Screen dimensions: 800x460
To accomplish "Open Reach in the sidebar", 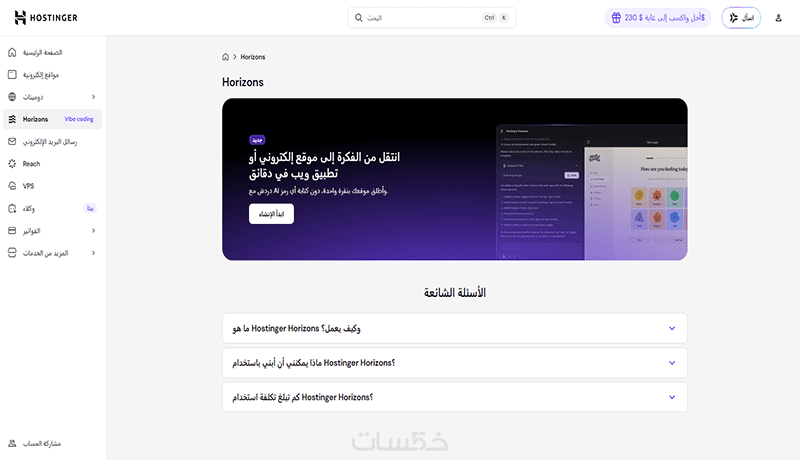I will click(31, 164).
